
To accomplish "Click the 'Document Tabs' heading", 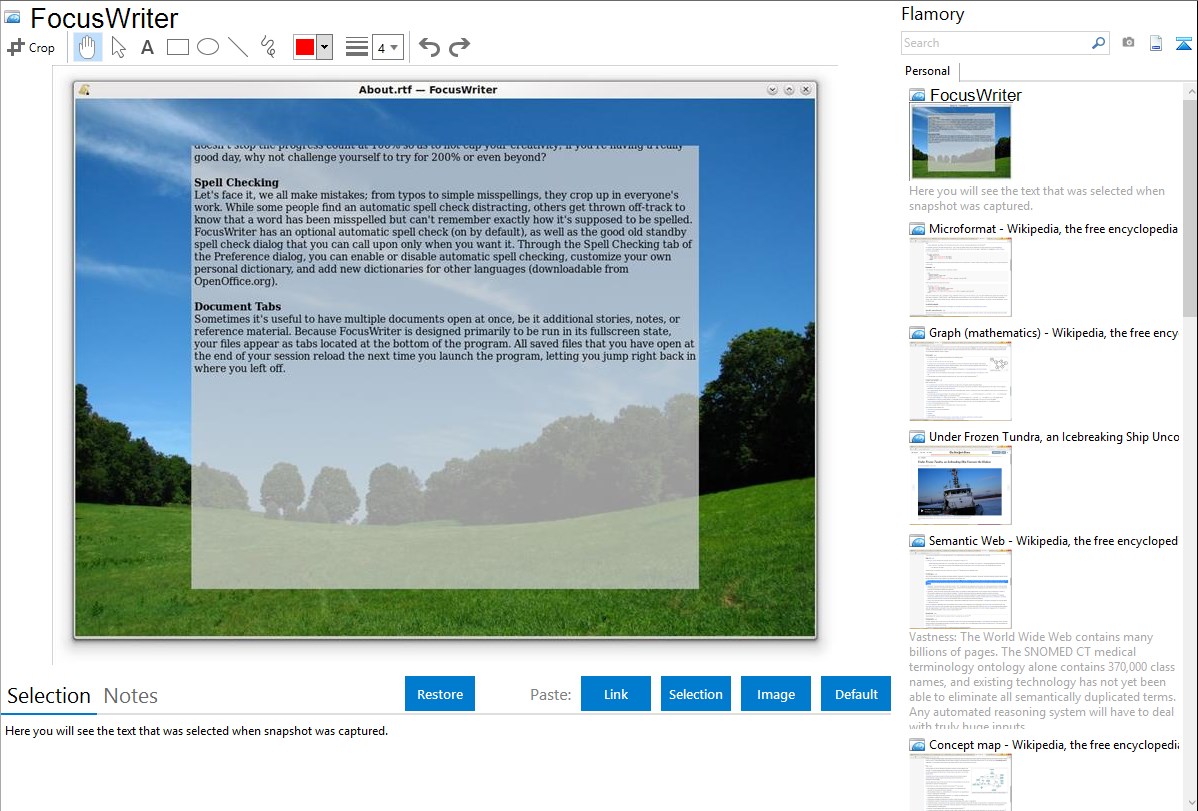I will 238,307.
